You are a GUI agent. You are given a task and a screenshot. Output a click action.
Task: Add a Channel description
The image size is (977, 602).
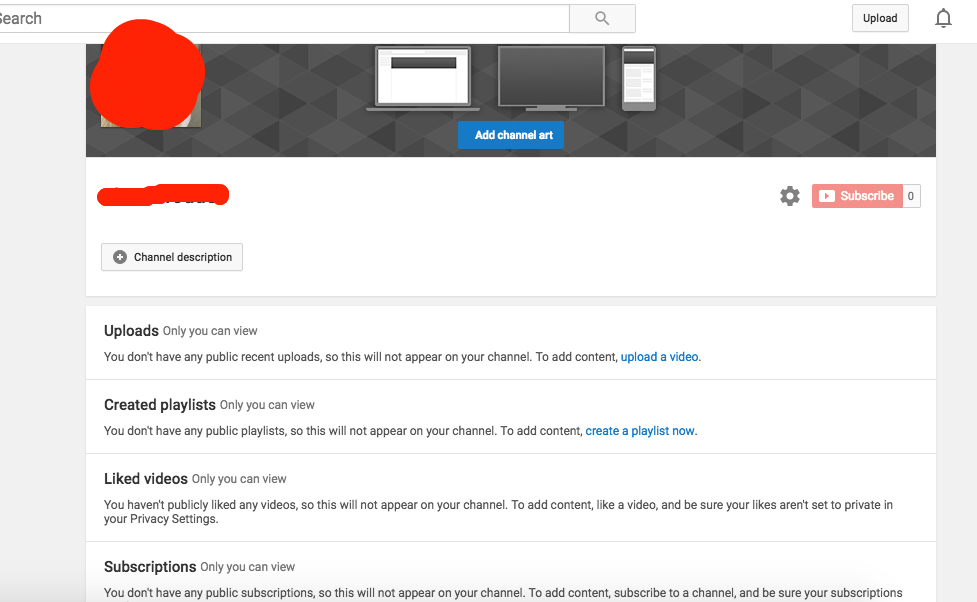[172, 257]
